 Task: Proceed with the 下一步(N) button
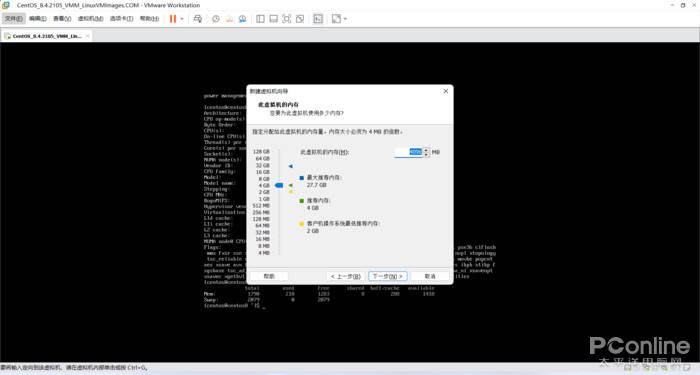point(388,276)
